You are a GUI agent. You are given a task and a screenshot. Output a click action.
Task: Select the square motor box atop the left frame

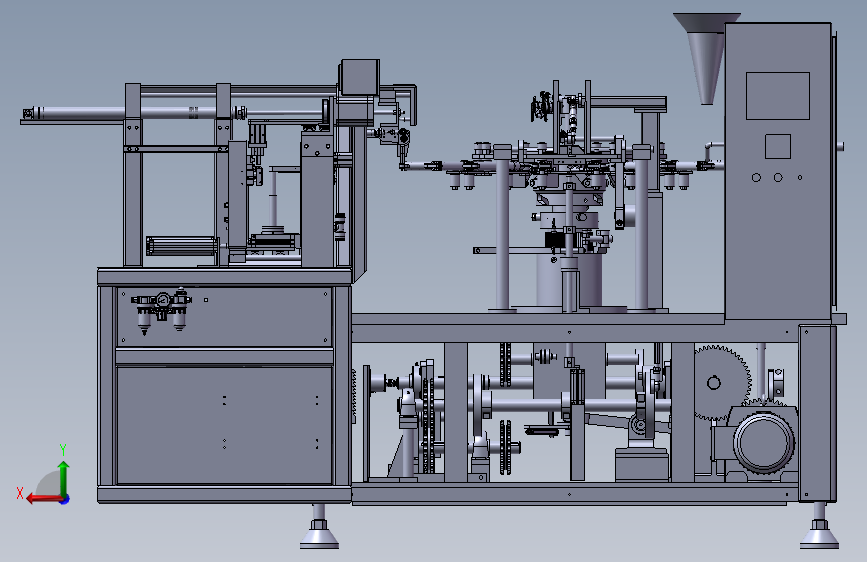[x=359, y=77]
